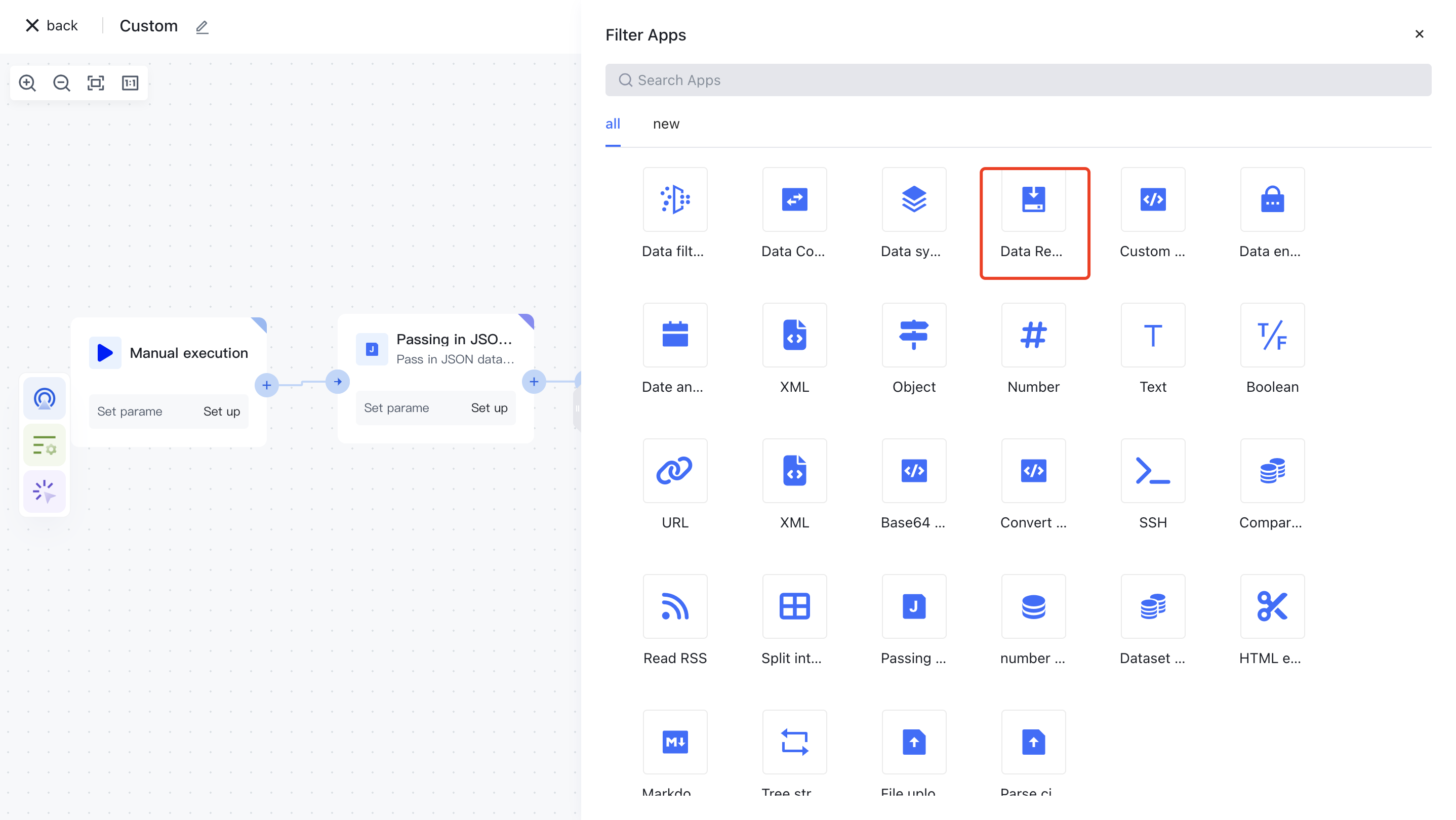
Task: Choose the URL app icon
Action: pyautogui.click(x=674, y=471)
